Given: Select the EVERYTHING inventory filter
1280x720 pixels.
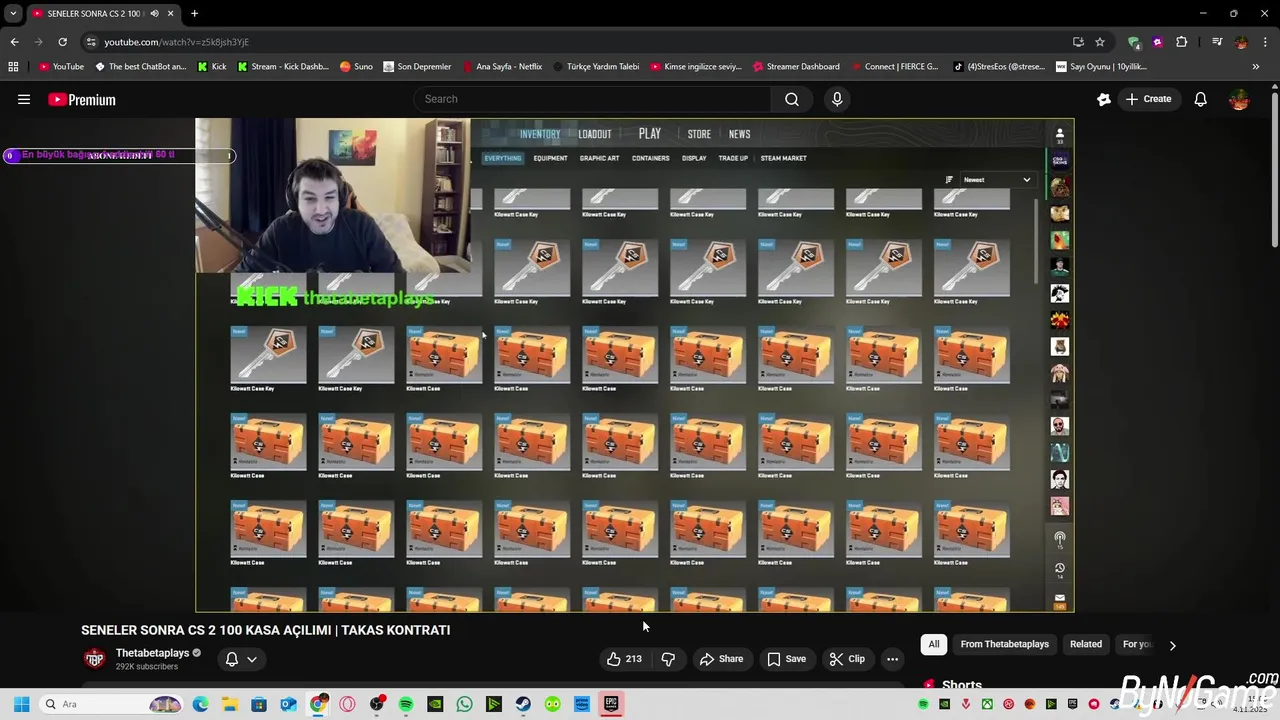Looking at the screenshot, I should (x=502, y=158).
